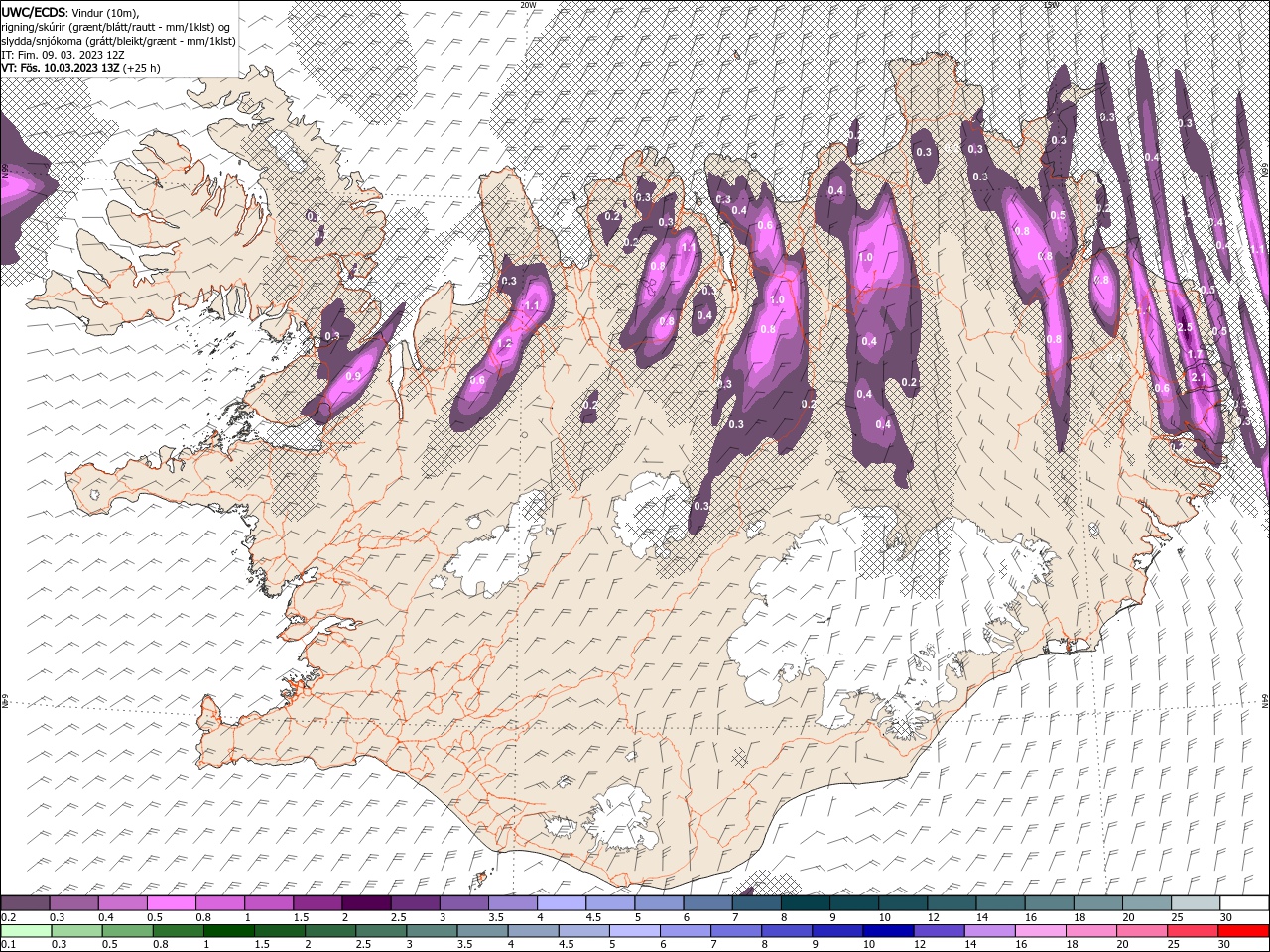The height and width of the screenshot is (952, 1270).
Task: Click the 'UWC/ECDS: Vindur (10m)' title text
Action: coord(70,12)
